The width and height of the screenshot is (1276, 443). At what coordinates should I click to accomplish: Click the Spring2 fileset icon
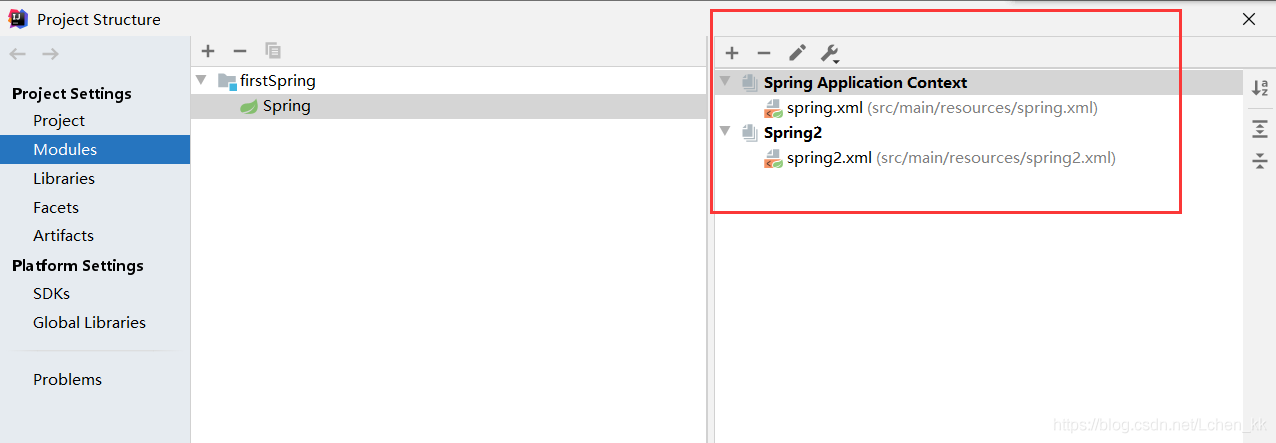coord(750,133)
